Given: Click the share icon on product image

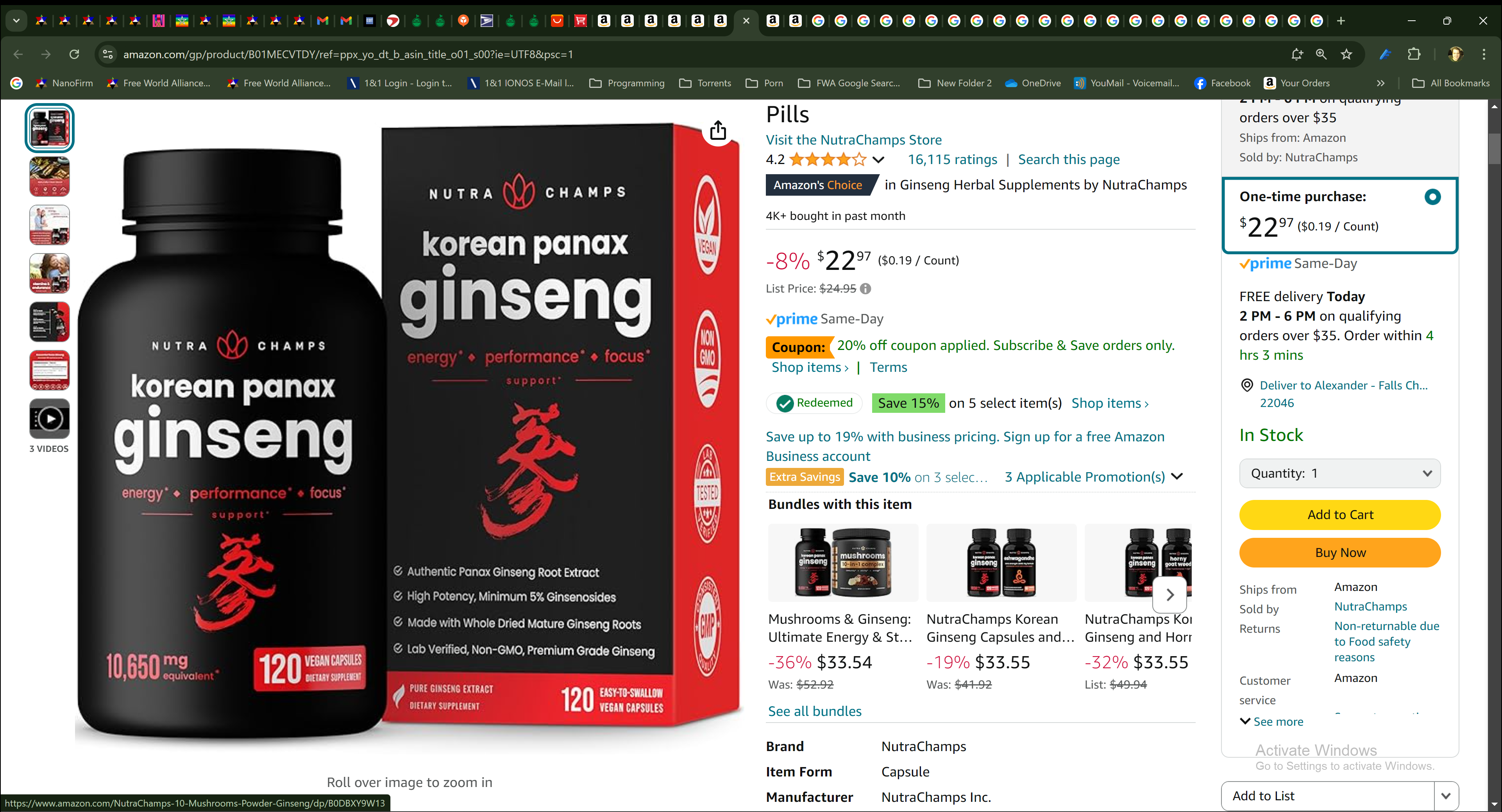Looking at the screenshot, I should [x=718, y=130].
